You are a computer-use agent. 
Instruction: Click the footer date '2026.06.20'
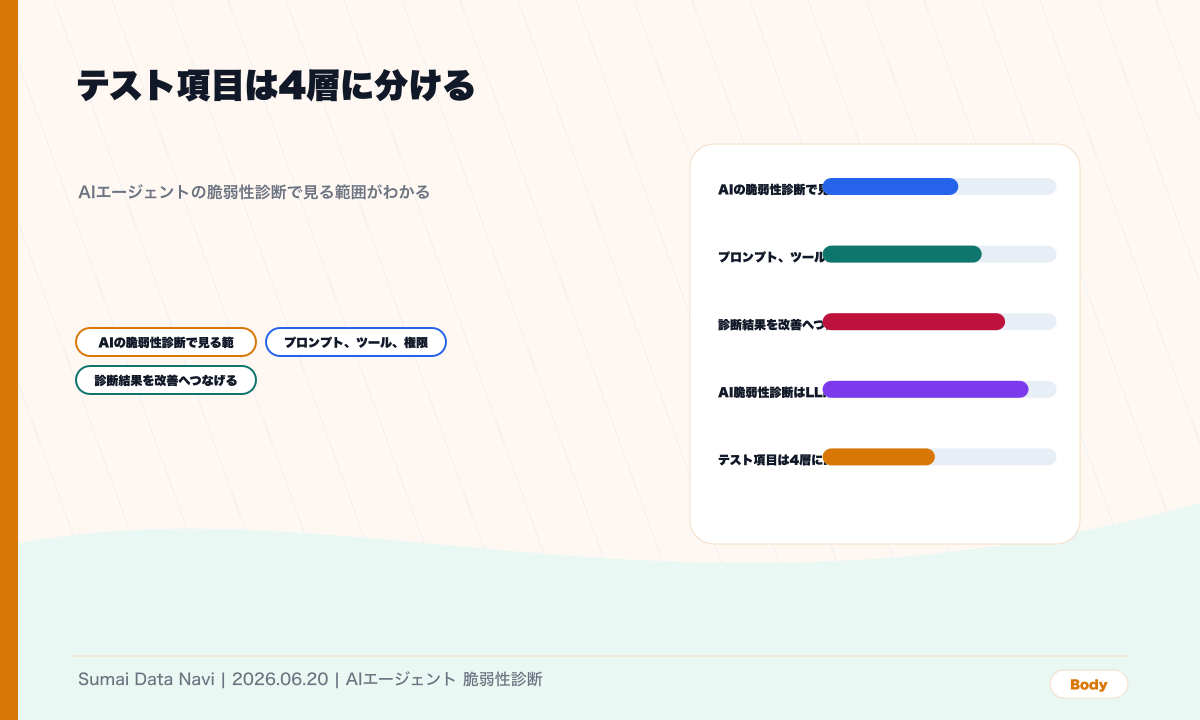[280, 679]
